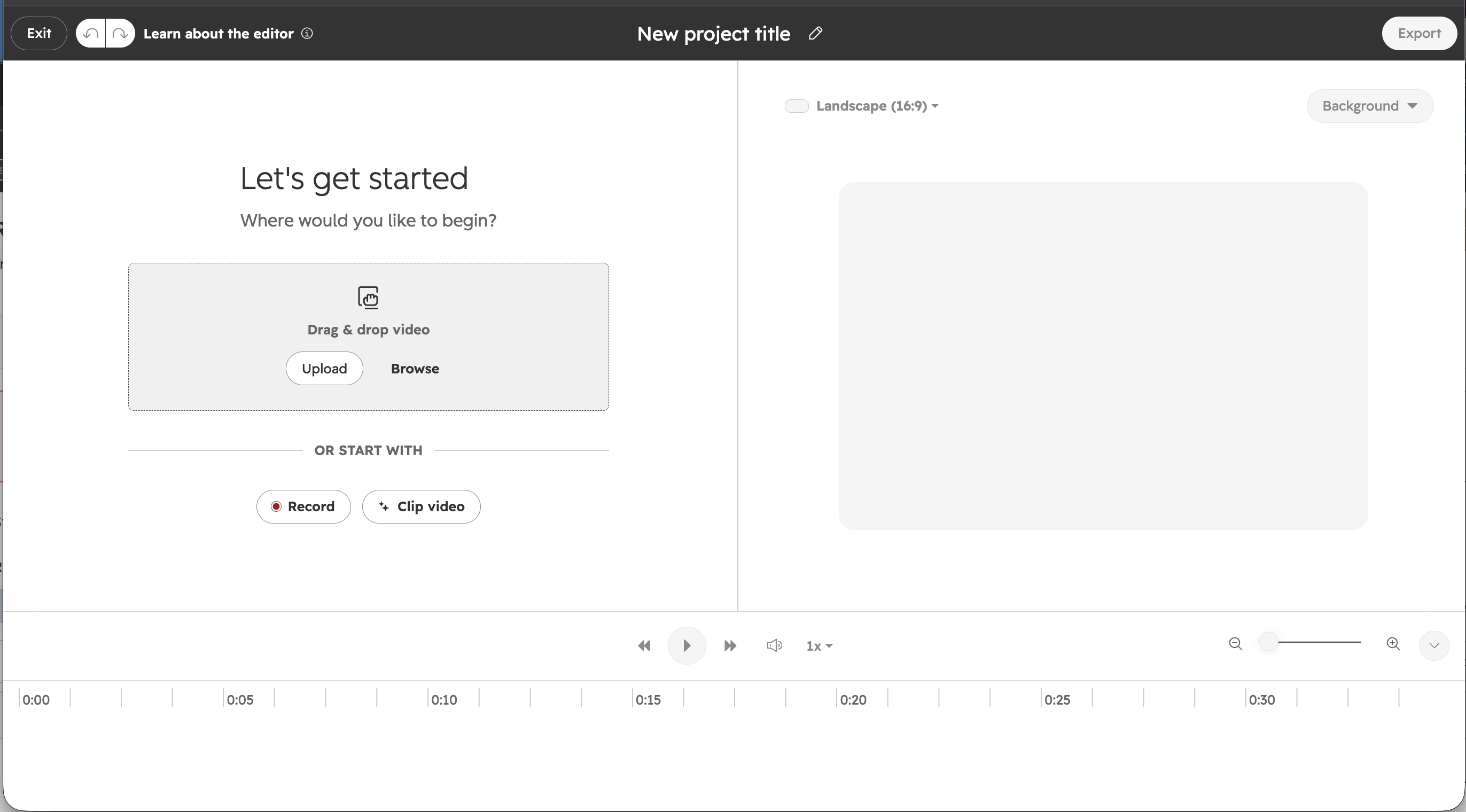
Task: Edit project title with pencil icon
Action: [815, 34]
